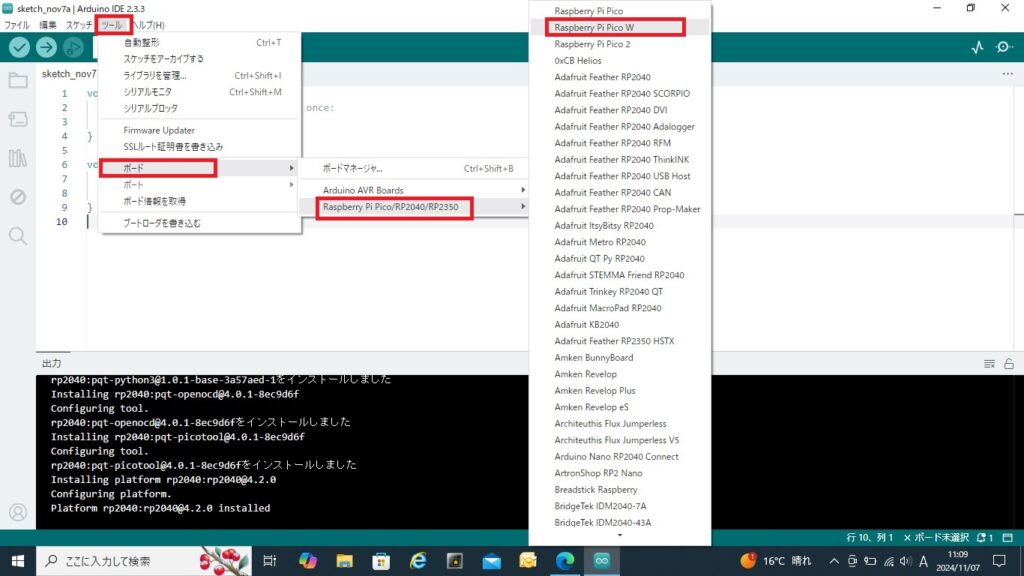This screenshot has height=576, width=1024.
Task: Select the Arduino Nano RP2040 Connect board
Action: tap(619, 456)
